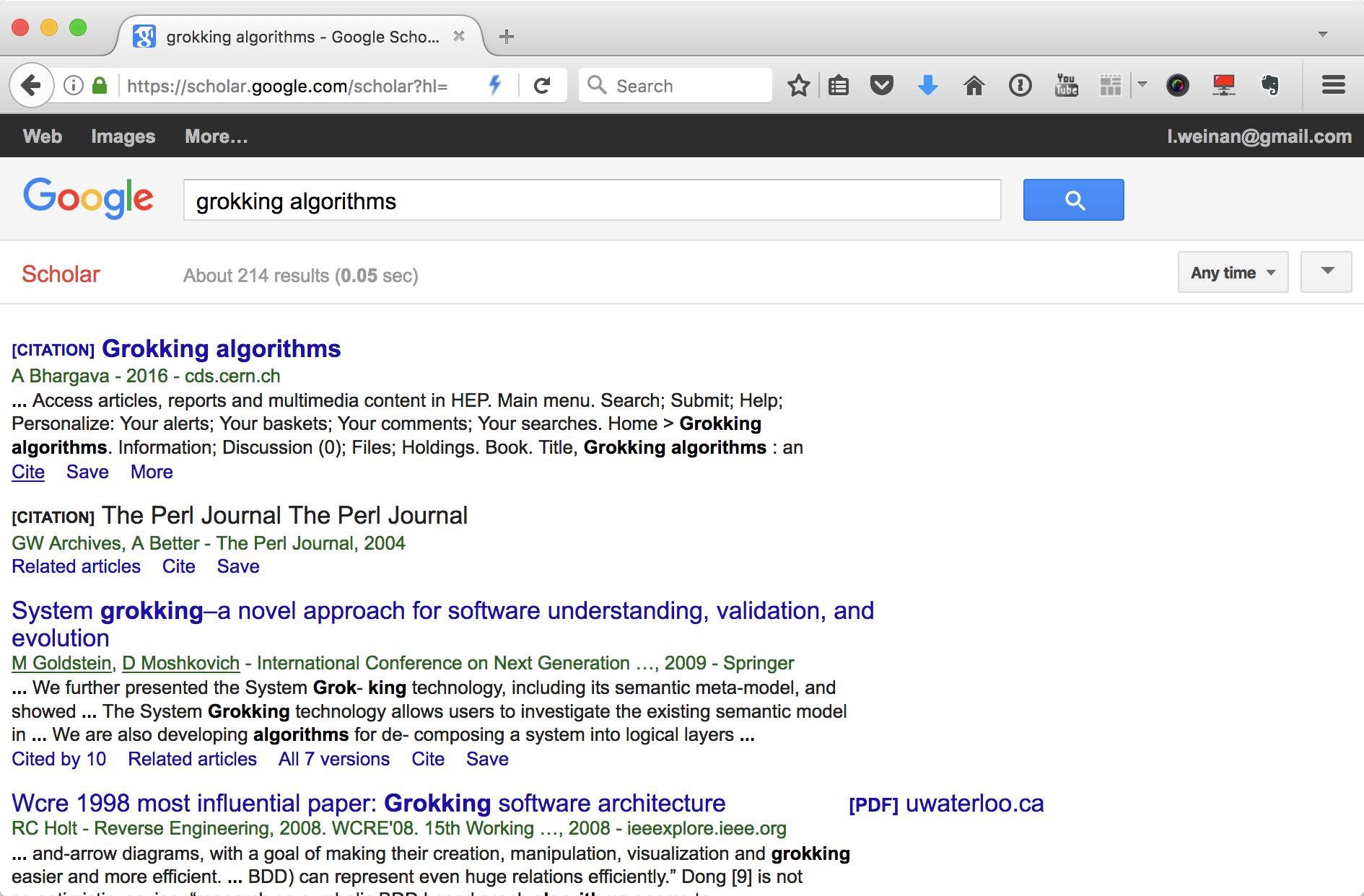Screen dimensions: 1364x896
Task: Click the magnifier icon in browser search box
Action: tap(597, 85)
